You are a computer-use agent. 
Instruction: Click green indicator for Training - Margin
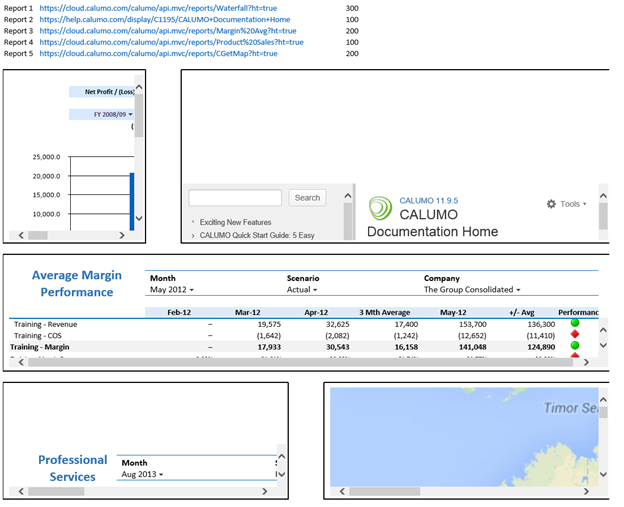coord(575,345)
